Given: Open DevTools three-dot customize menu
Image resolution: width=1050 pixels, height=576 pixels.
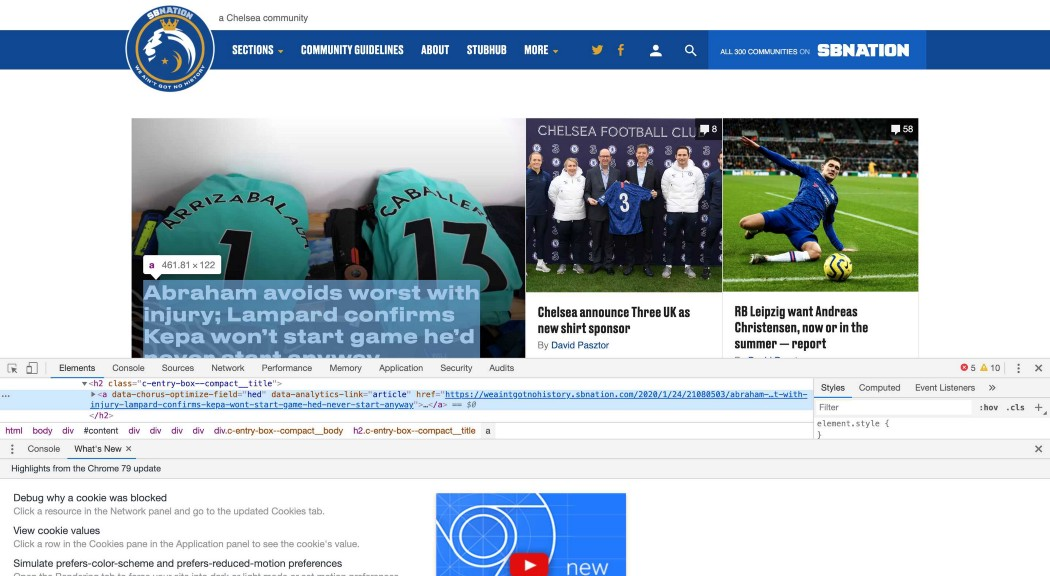Looking at the screenshot, I should [x=1018, y=368].
